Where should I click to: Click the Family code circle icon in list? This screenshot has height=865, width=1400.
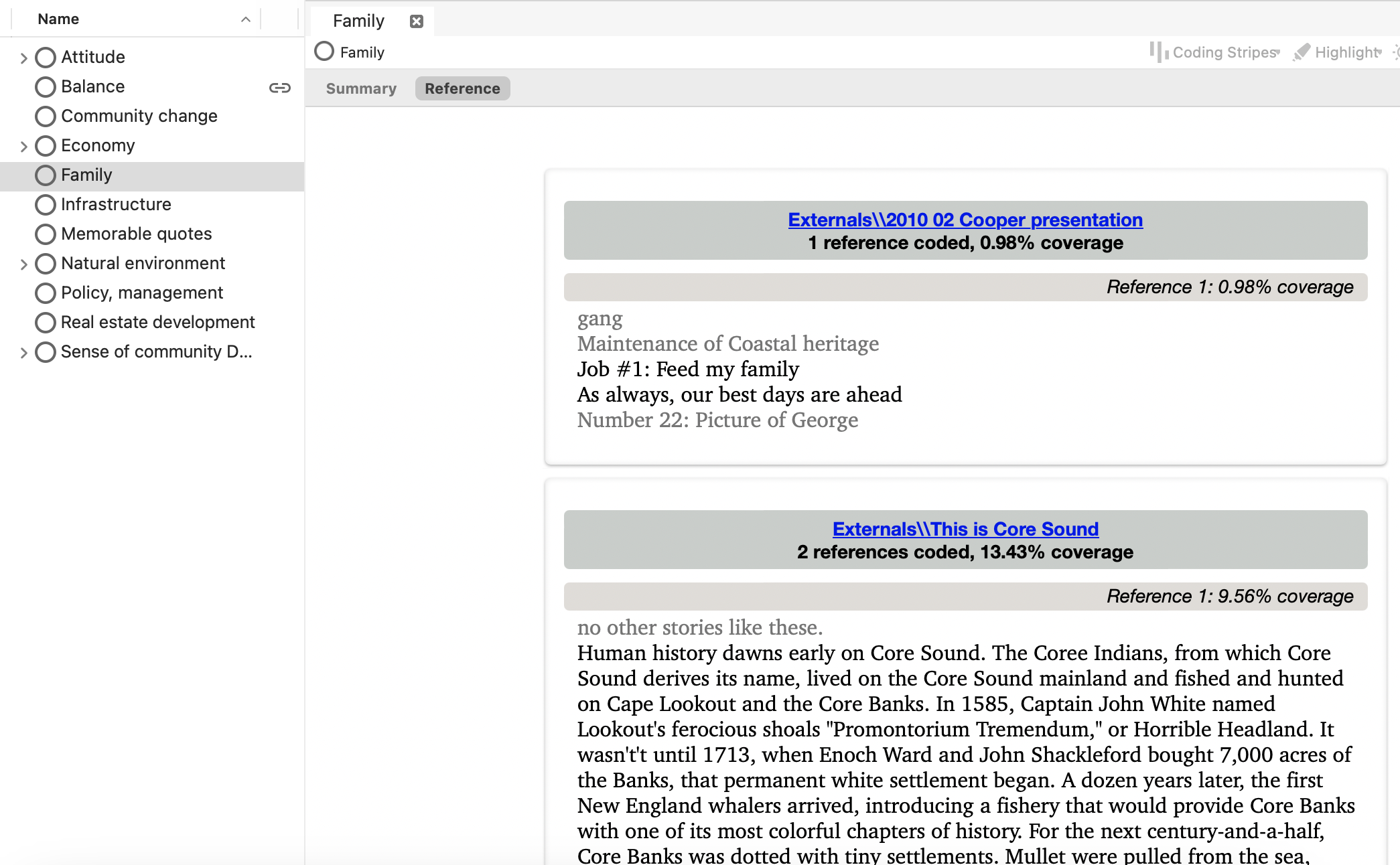tap(46, 175)
